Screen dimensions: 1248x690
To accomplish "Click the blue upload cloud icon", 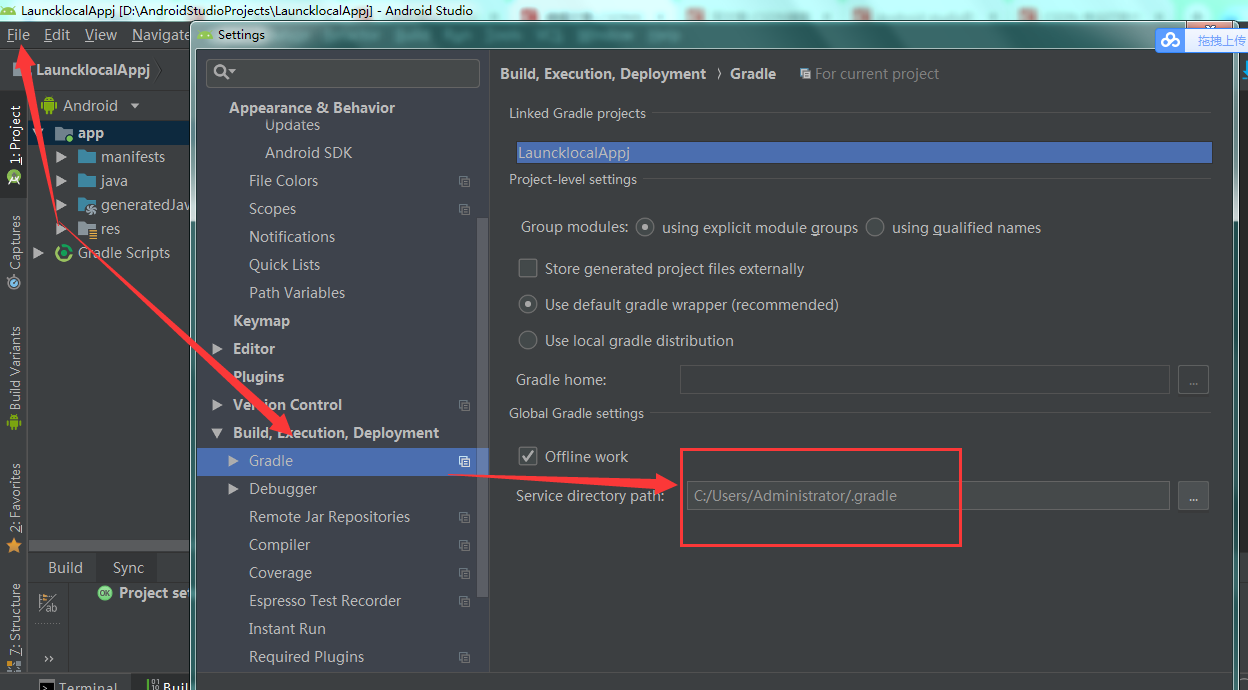I will 1170,40.
